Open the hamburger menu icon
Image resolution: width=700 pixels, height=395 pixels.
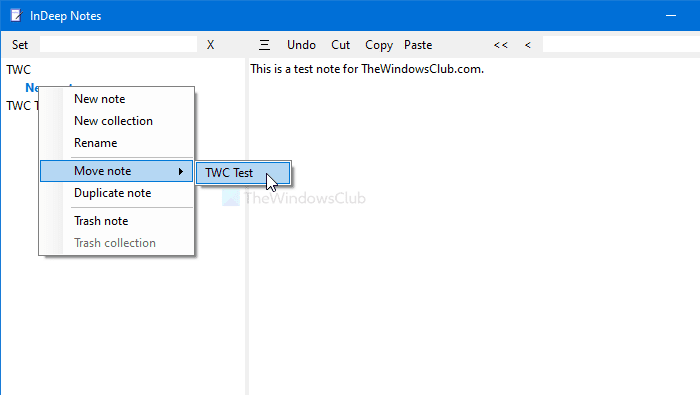264,45
